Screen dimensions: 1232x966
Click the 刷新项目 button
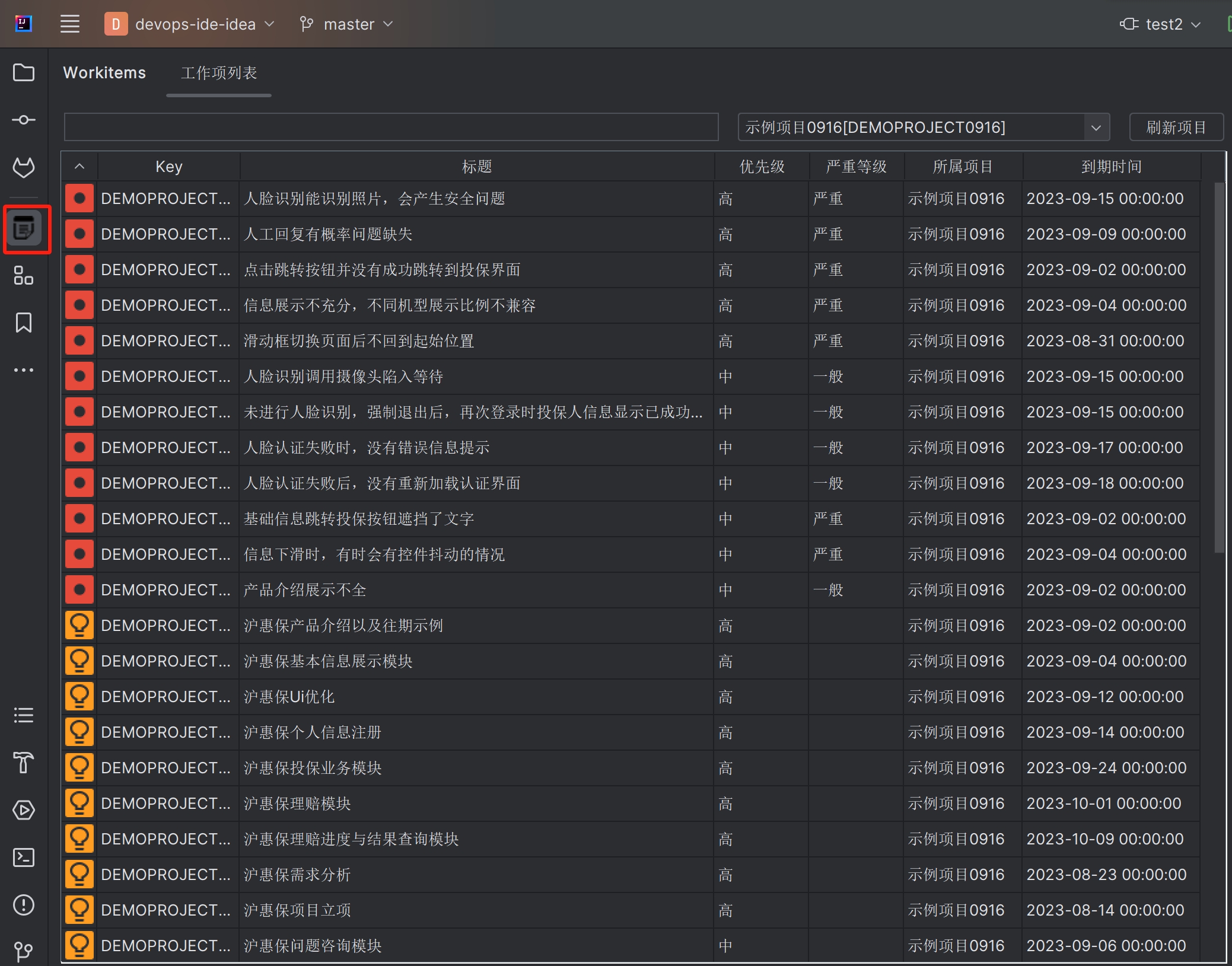pos(1176,127)
